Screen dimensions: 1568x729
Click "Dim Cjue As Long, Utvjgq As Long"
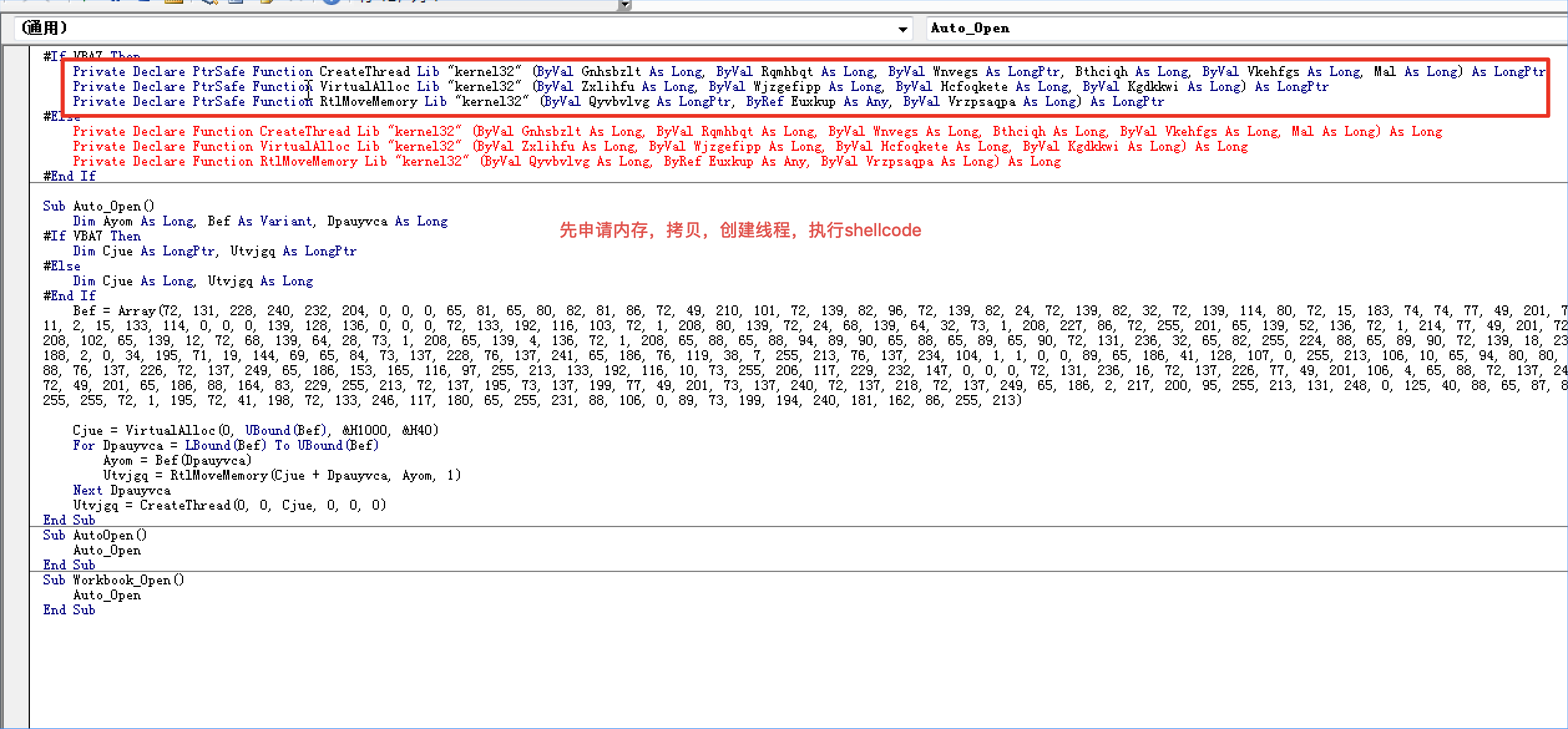(193, 281)
